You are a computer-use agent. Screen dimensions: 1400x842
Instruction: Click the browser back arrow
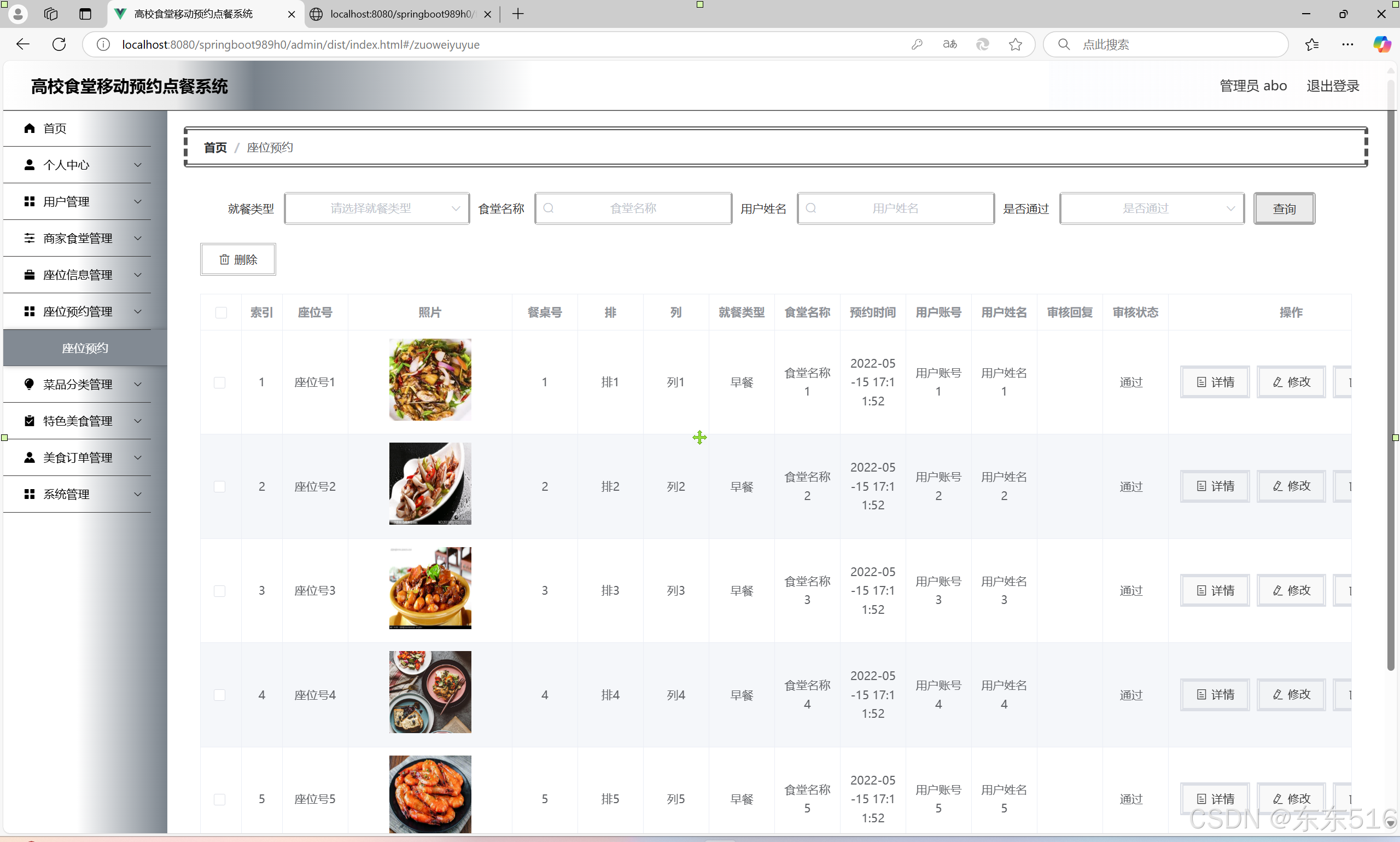[22, 44]
